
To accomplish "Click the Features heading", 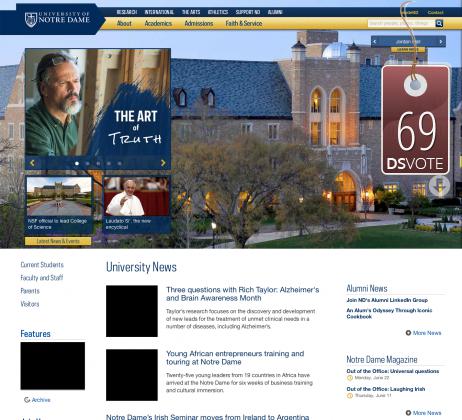I will (x=35, y=334).
